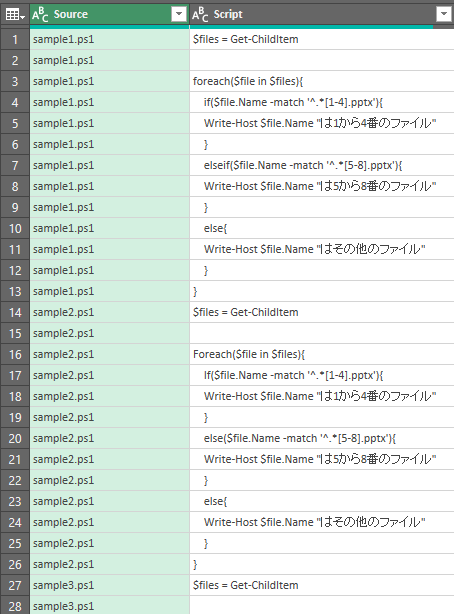Image resolution: width=454 pixels, height=614 pixels.
Task: Click the 'Foreach($file in $files){' cell in row 16
Action: pyautogui.click(x=322, y=354)
